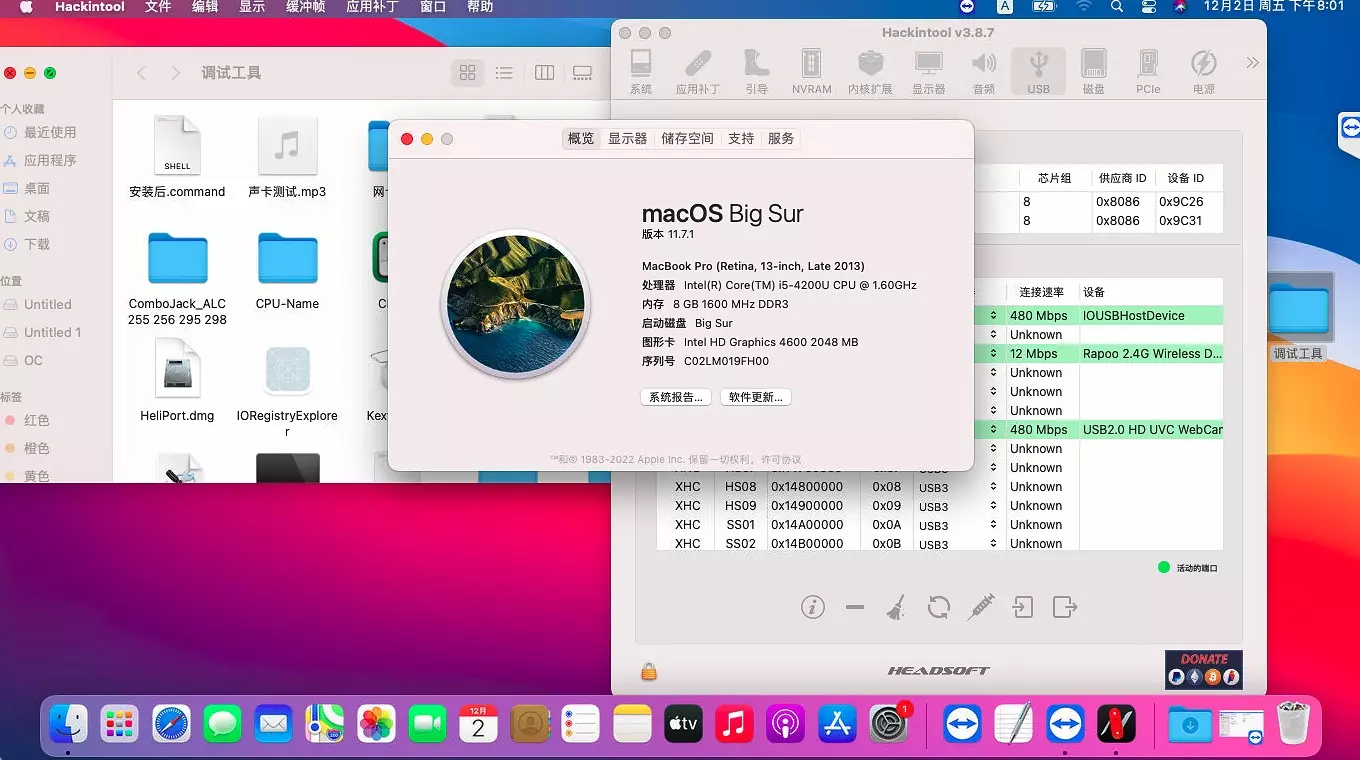Viewport: 1360px width, 760px height.
Task: Select the 音频 audio toolbar icon
Action: (983, 70)
